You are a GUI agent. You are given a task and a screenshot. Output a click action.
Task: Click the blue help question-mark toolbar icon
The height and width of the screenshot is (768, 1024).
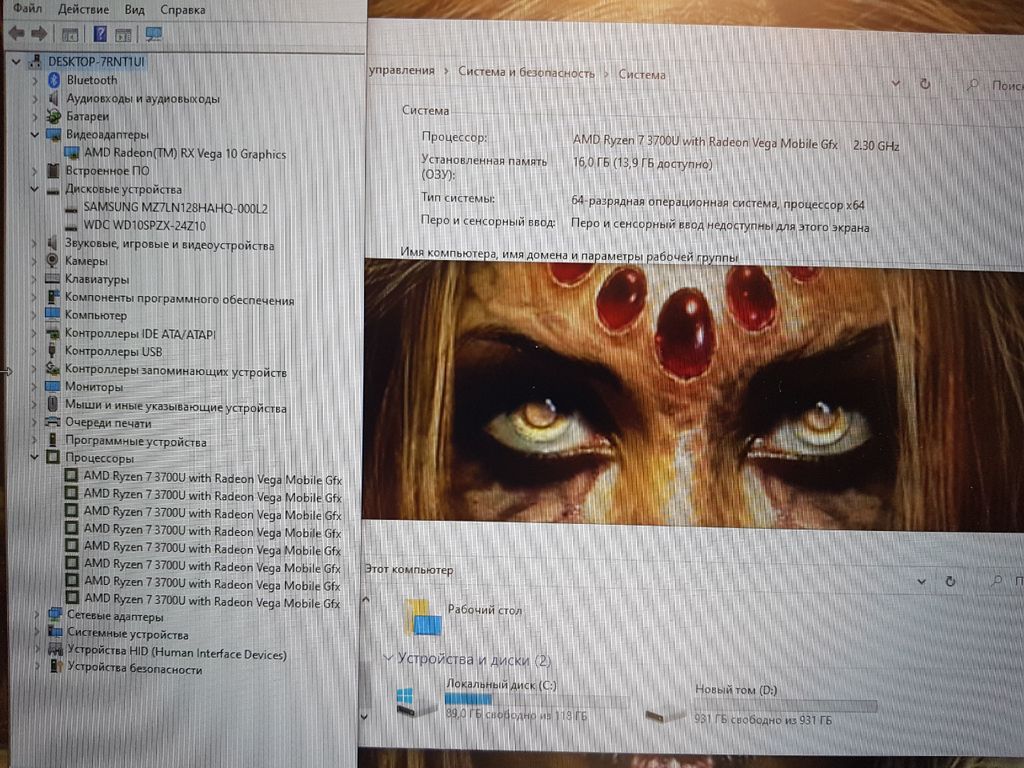point(100,33)
